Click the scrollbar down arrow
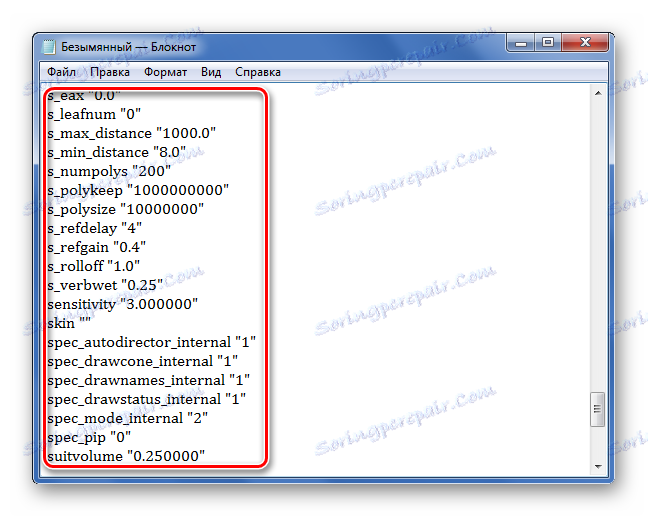Viewport: 648px width, 517px height. coord(598,466)
